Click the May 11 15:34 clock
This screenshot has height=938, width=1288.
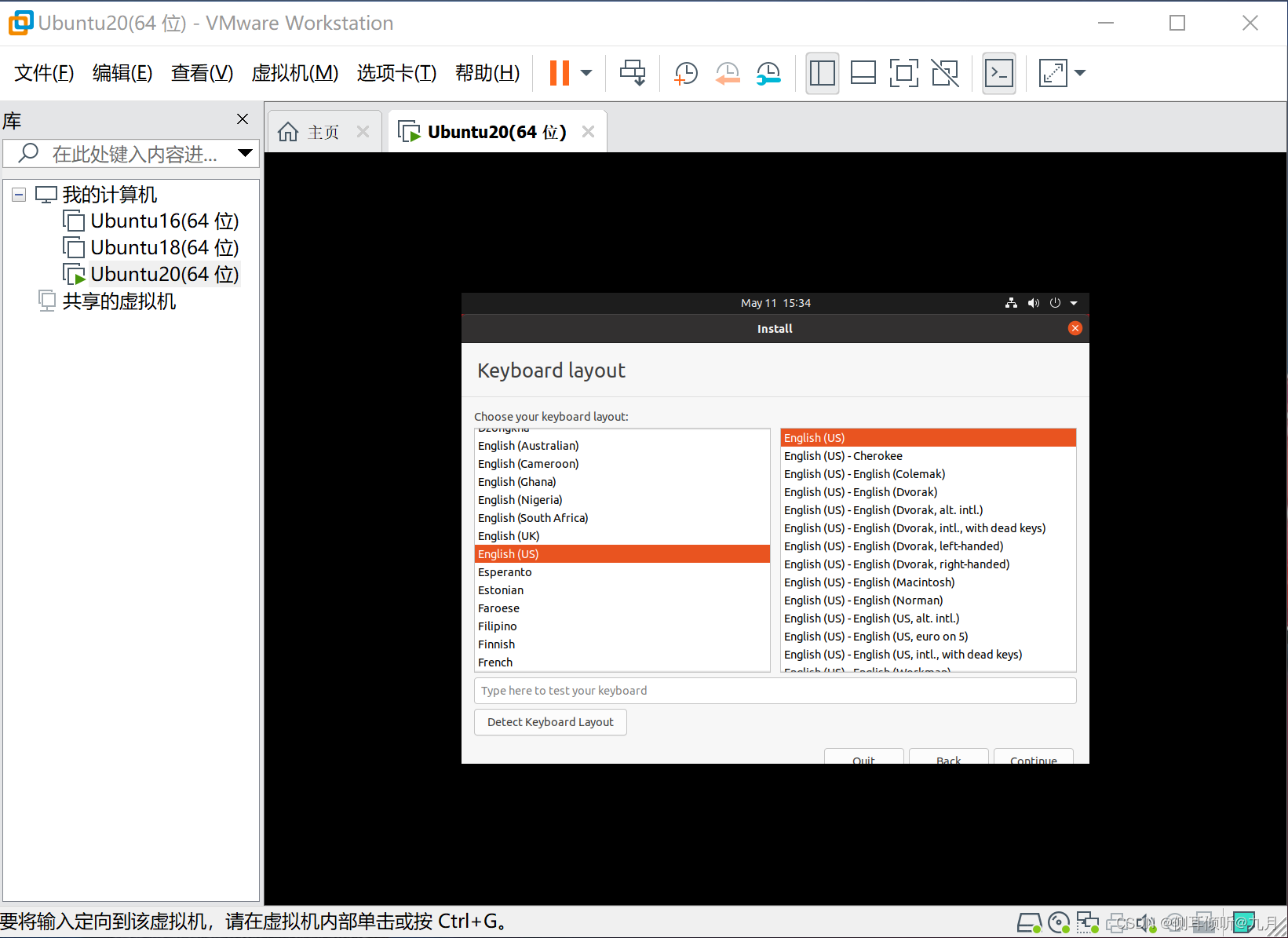[775, 303]
